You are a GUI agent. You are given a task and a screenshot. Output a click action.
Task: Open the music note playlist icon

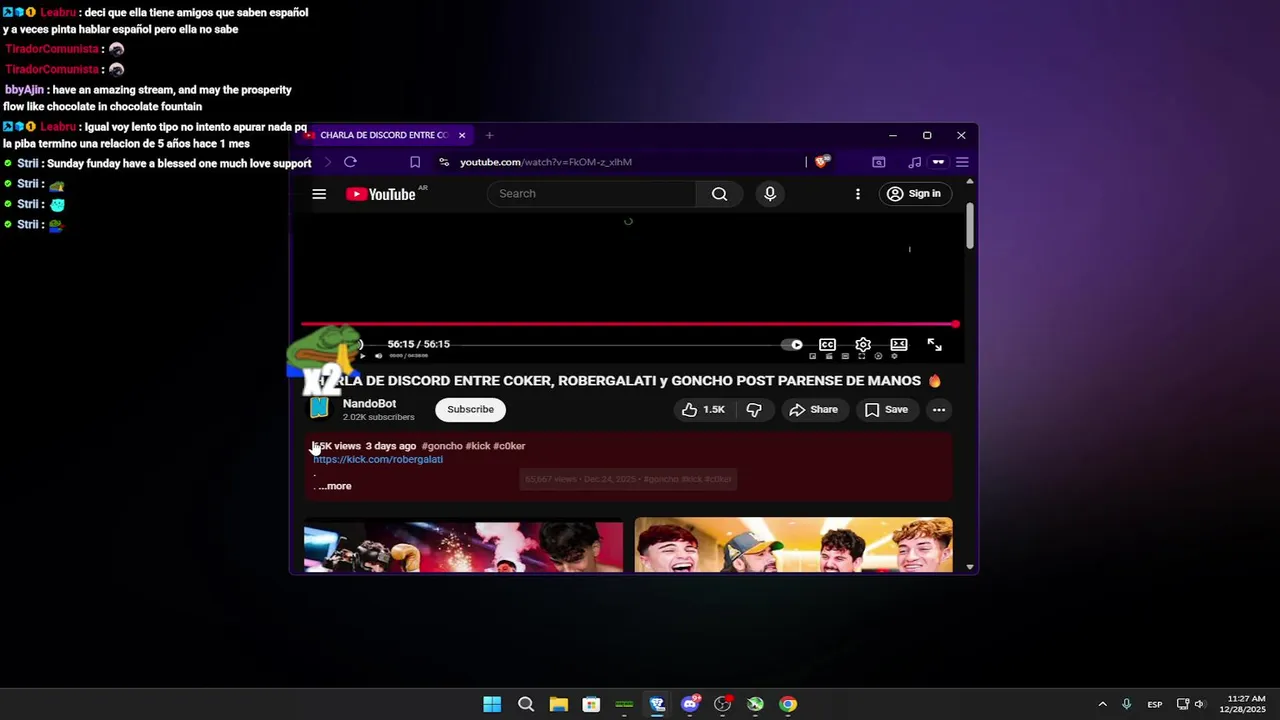coord(914,162)
